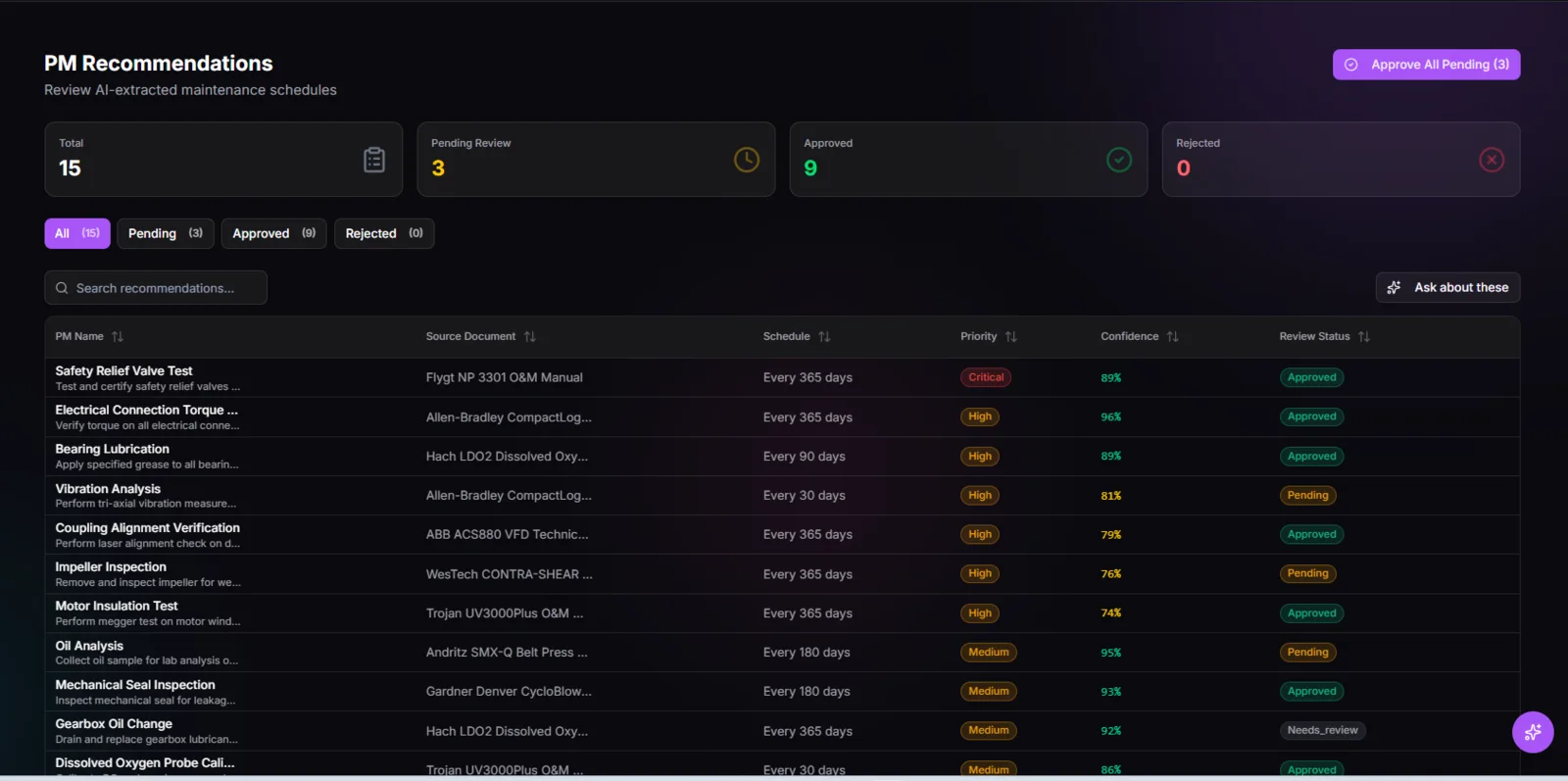Click Needs_review status for Gearbox Oil Change
Viewport: 1568px width, 781px height.
[1322, 730]
